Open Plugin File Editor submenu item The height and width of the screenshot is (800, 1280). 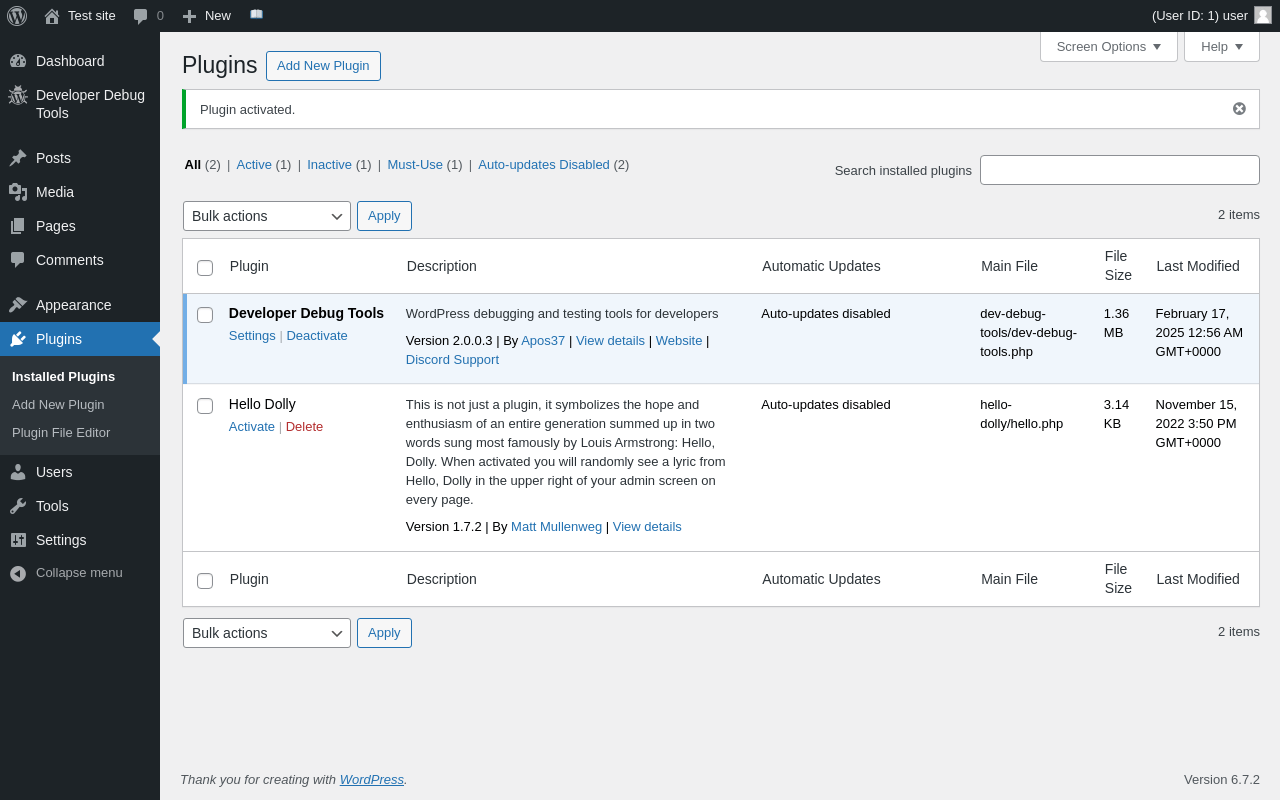click(x=61, y=433)
